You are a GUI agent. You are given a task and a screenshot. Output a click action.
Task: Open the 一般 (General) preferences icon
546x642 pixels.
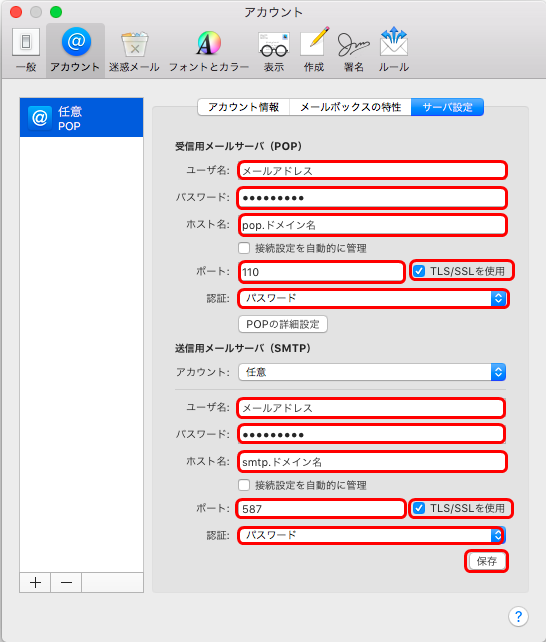[x=26, y=50]
